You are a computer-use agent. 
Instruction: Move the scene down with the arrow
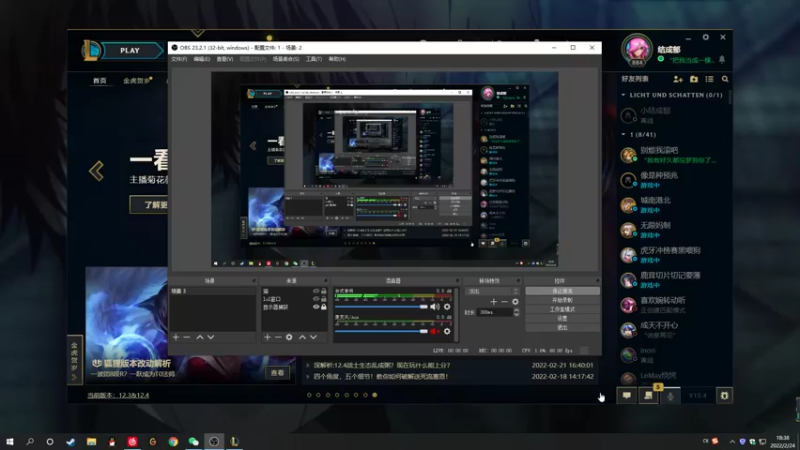211,337
